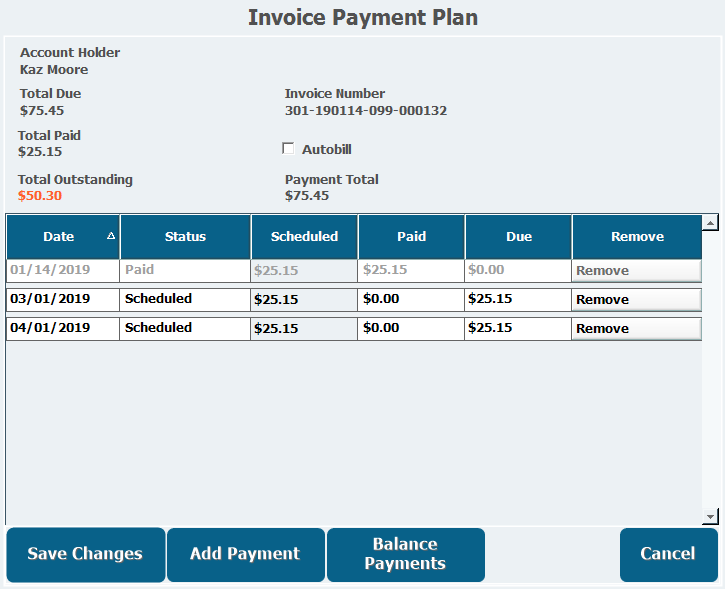Click Balance Payments button

[405, 554]
